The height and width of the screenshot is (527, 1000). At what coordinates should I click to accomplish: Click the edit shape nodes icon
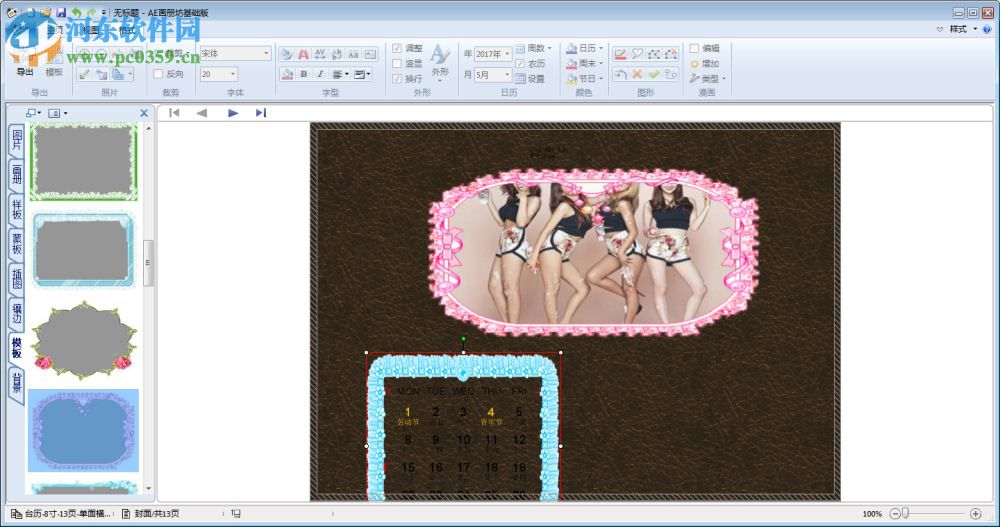coord(654,54)
